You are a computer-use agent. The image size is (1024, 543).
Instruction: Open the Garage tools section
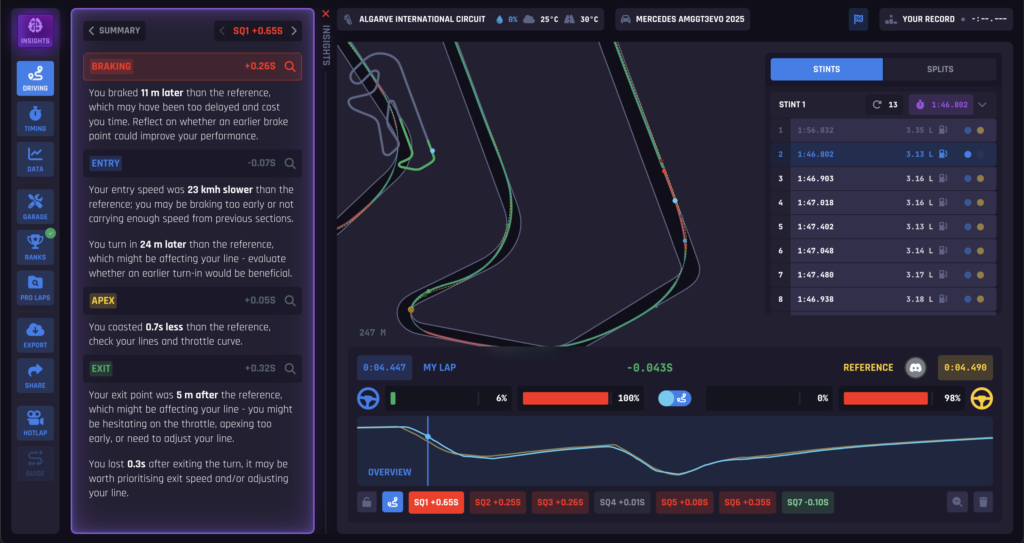tap(35, 205)
